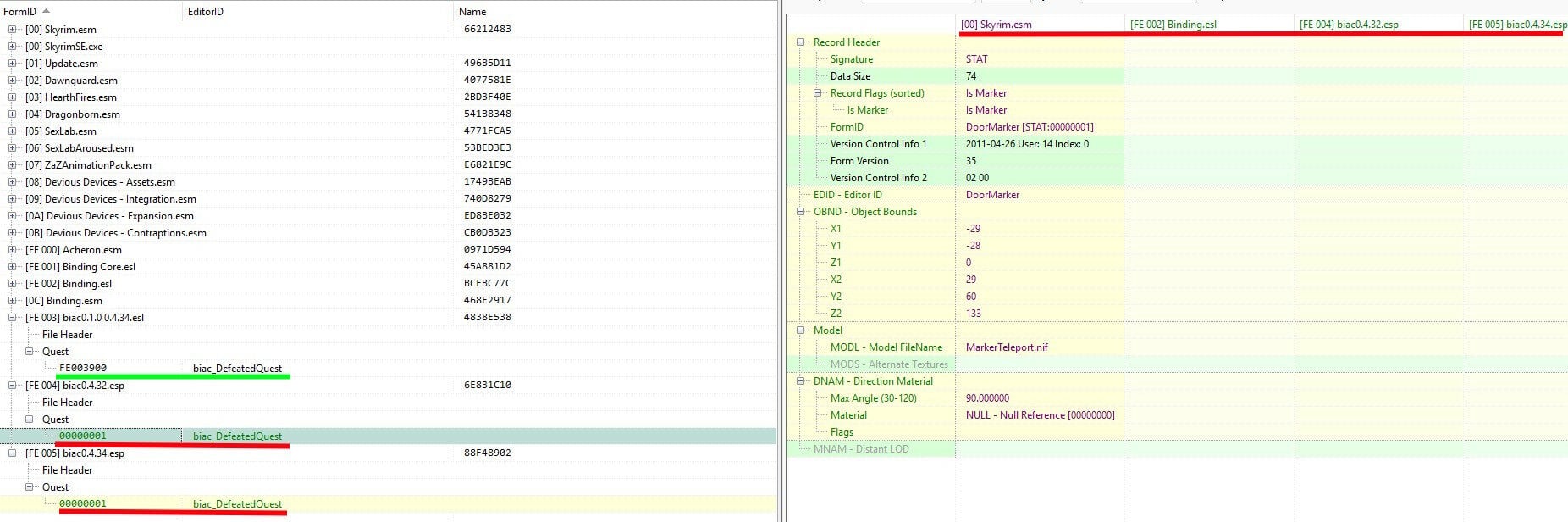Click the CRC value 66212483
The width and height of the screenshot is (1568, 522).
point(487,29)
